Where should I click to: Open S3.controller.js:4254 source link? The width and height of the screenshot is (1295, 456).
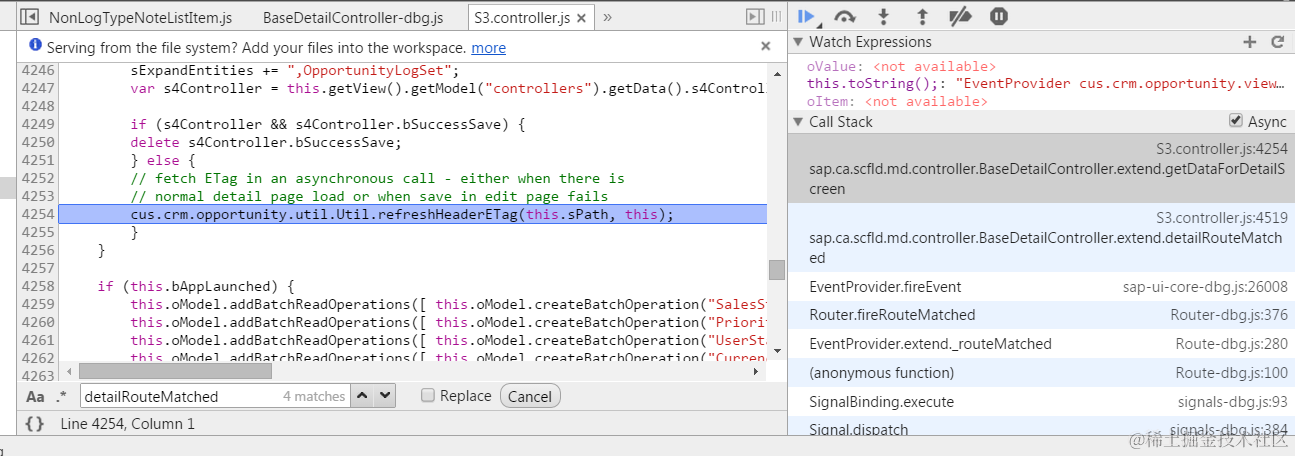(1222, 148)
